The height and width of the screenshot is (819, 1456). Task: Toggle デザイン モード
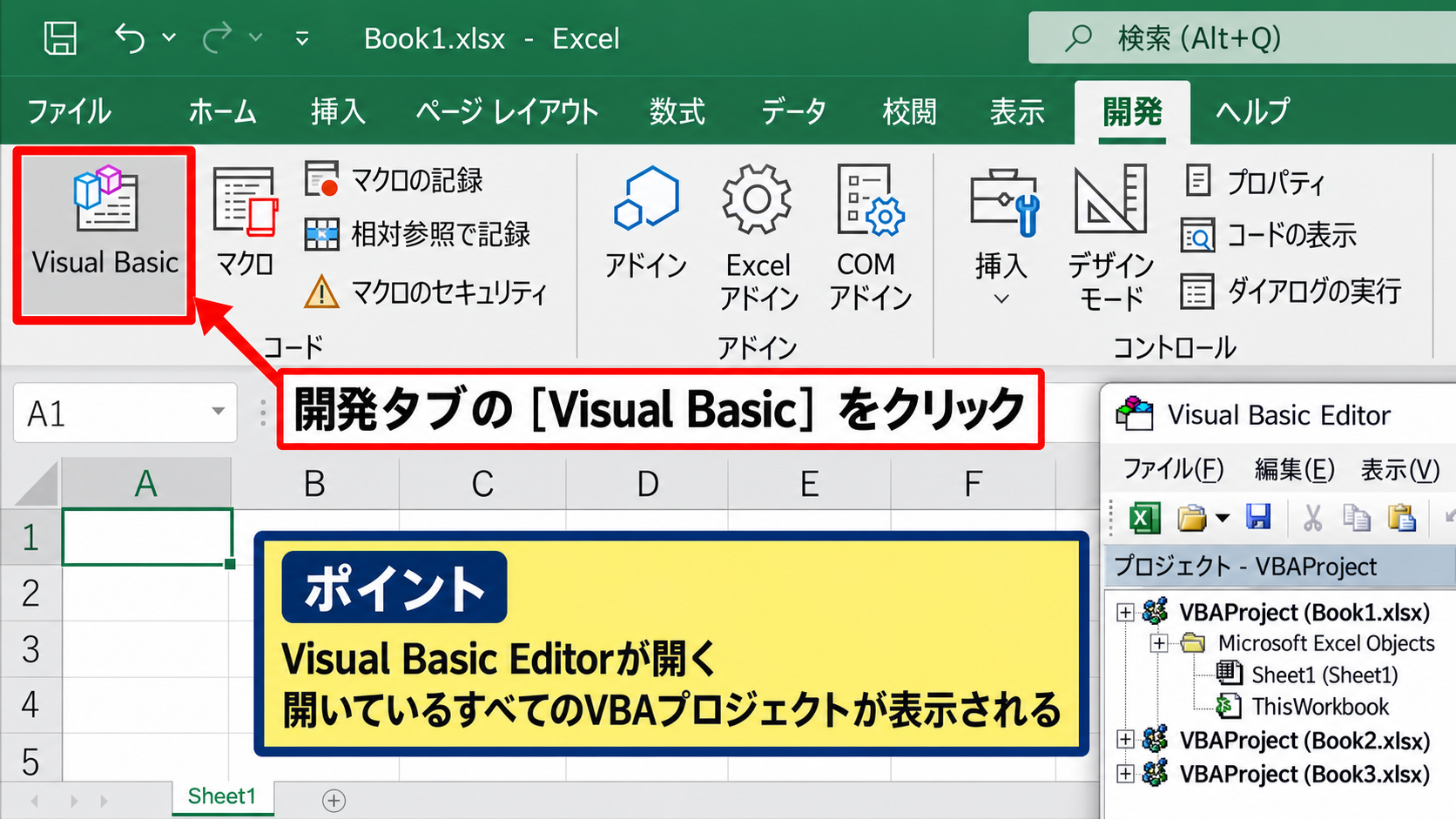coord(1110,237)
